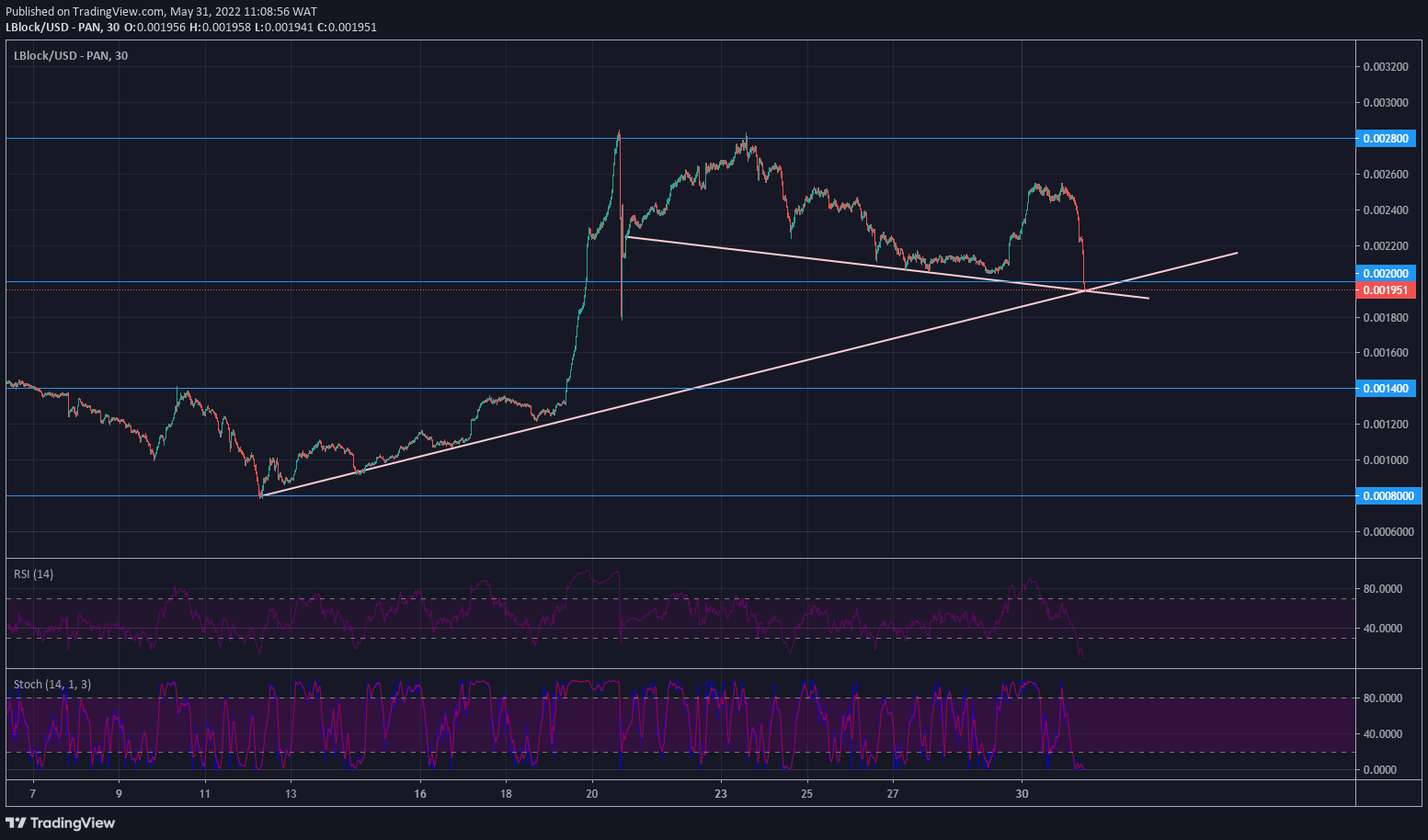1428x840 pixels.
Task: Click the RSI 80.0000 scale value
Action: [x=1383, y=589]
